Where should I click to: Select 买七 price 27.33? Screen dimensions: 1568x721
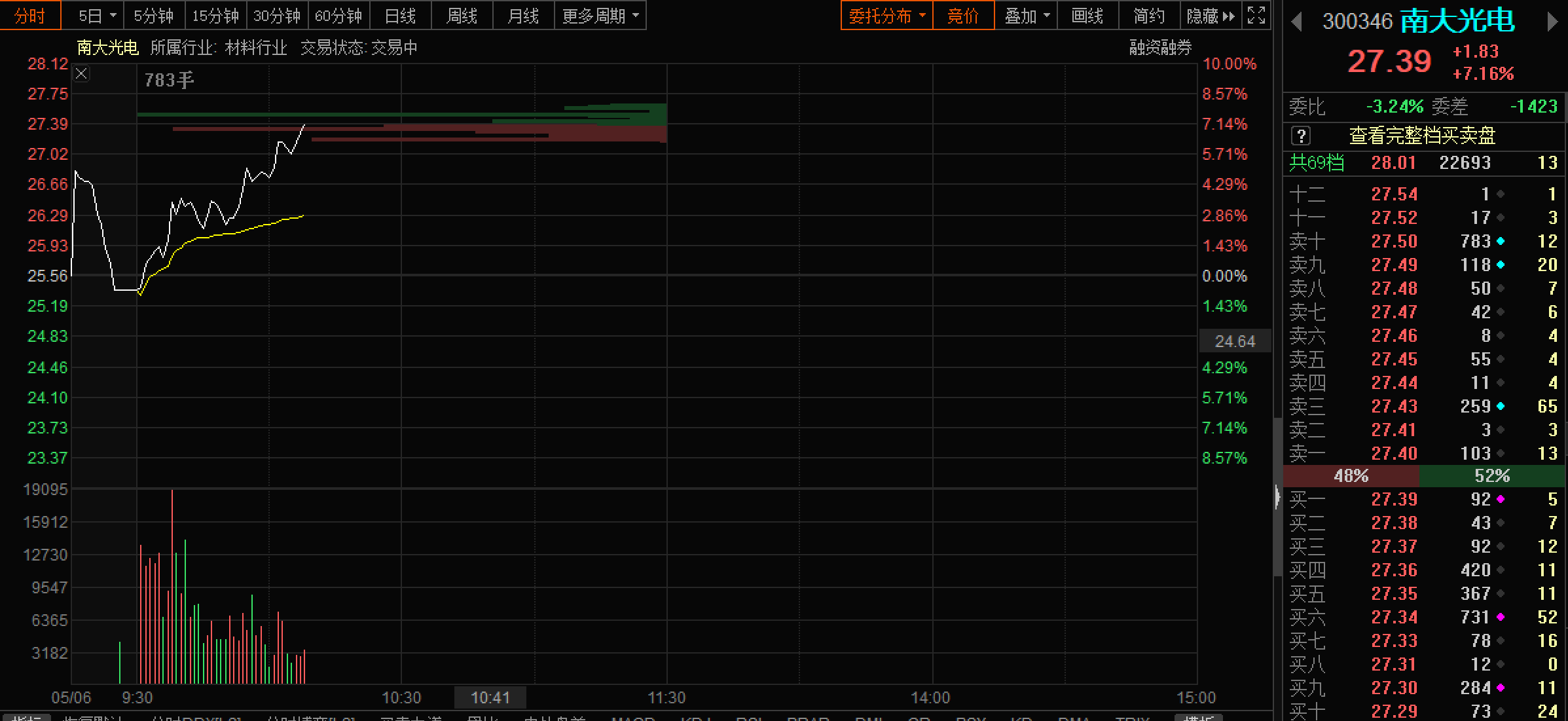pyautogui.click(x=1395, y=641)
